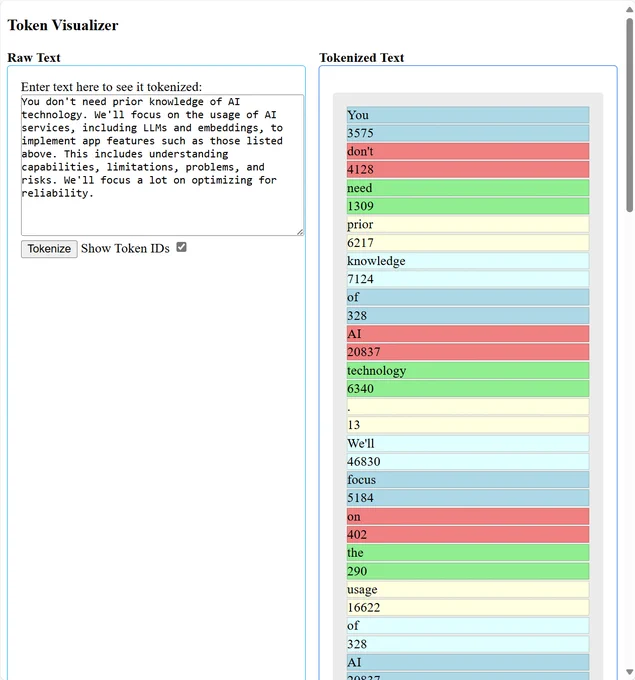Click the Tokenize button

tap(49, 249)
